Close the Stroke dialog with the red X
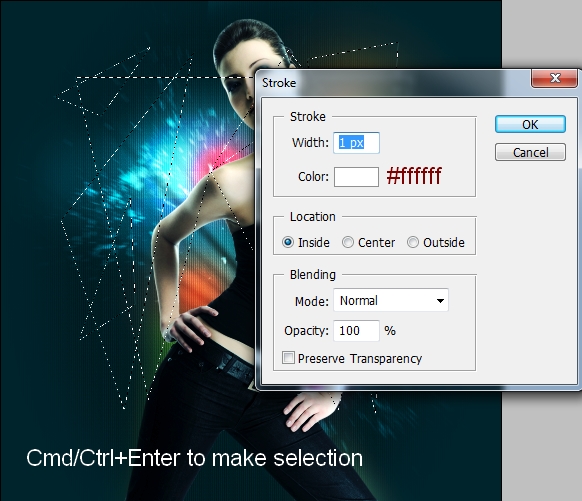582x501 pixels. click(555, 78)
